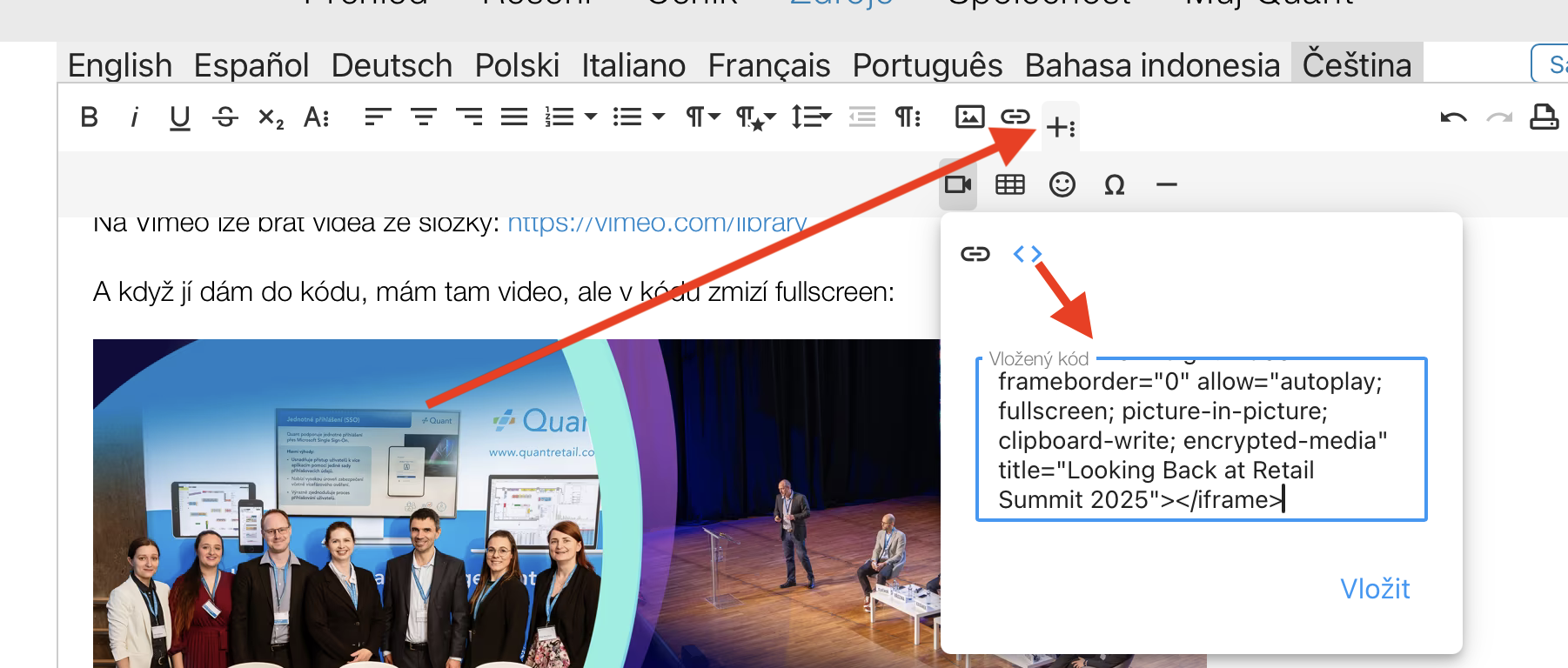Expand ordered list options dropdown
The height and width of the screenshot is (668, 1568).
pyautogui.click(x=591, y=117)
